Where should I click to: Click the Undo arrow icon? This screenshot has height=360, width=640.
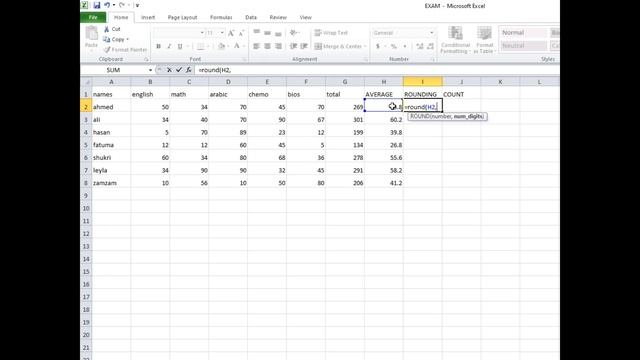point(107,5)
